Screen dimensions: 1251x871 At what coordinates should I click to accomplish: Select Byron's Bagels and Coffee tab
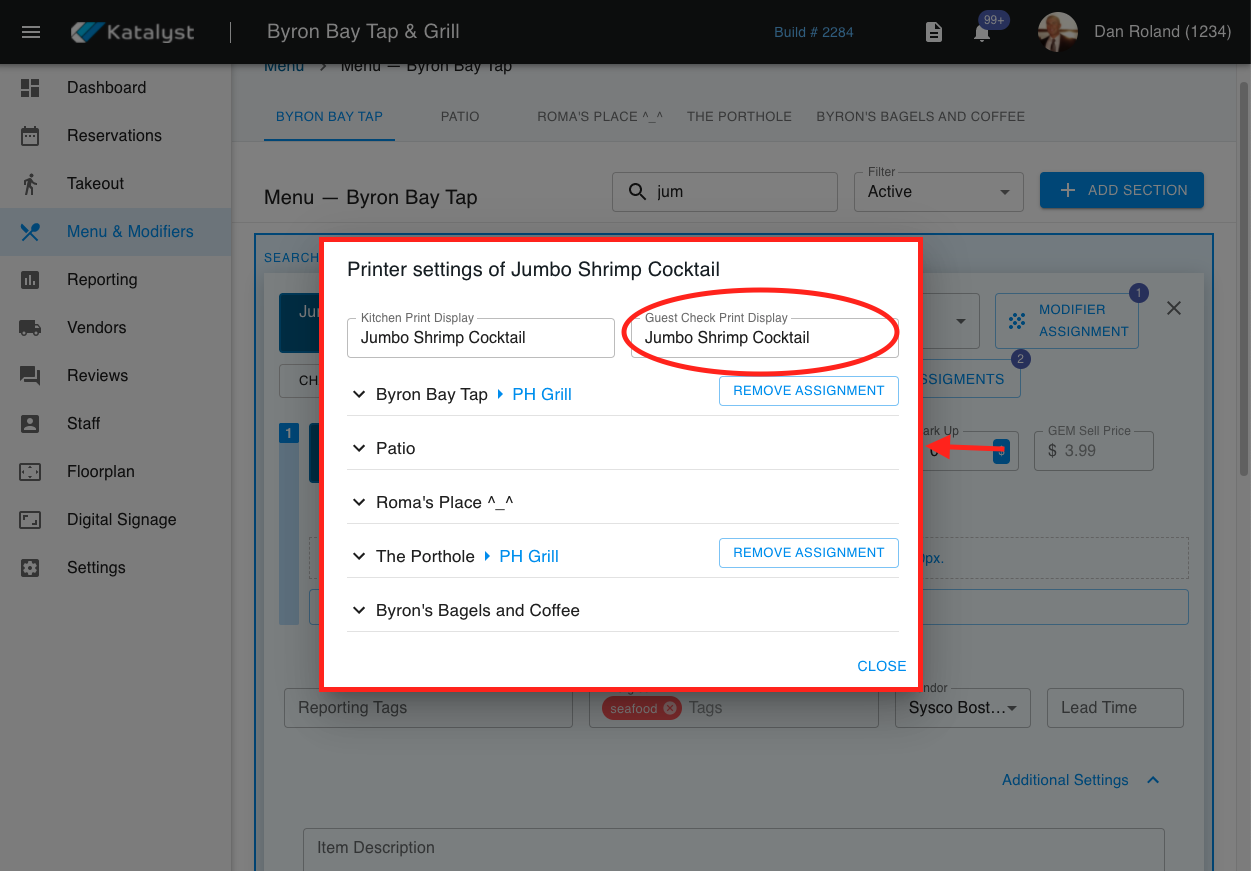click(920, 117)
